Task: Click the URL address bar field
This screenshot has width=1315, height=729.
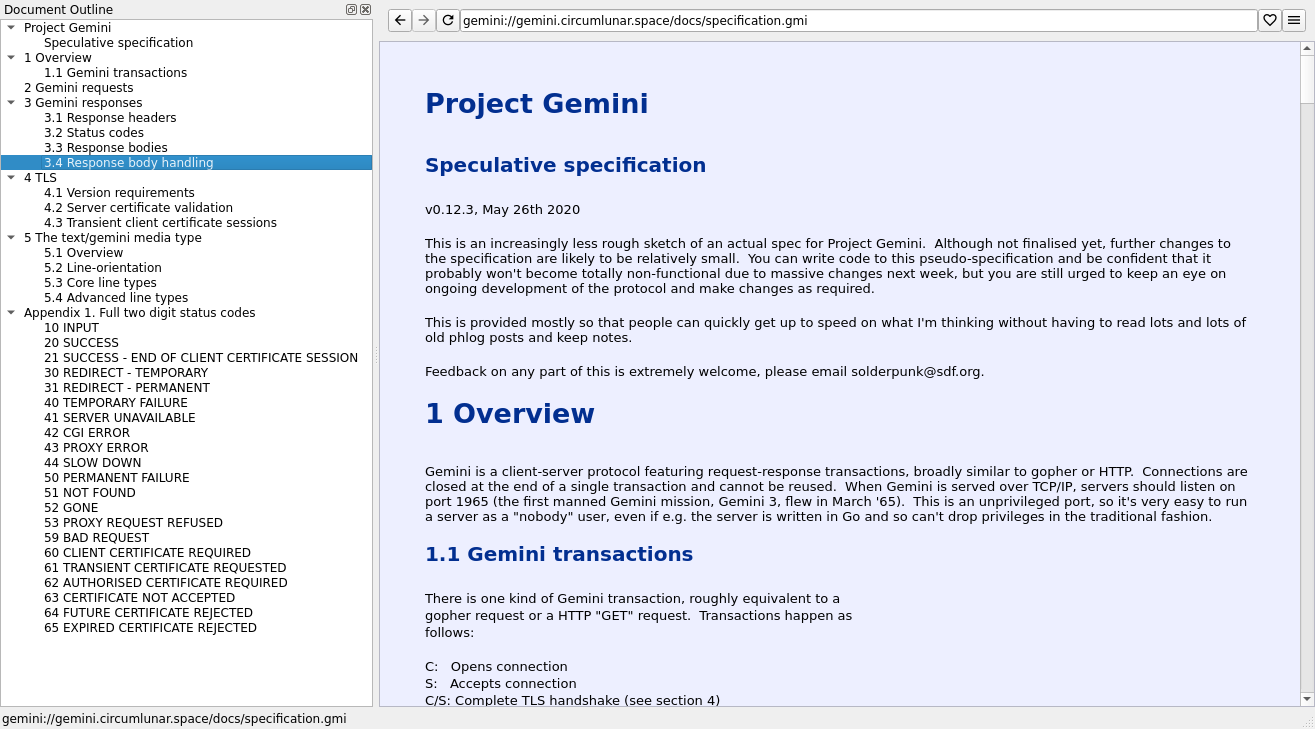Action: coord(858,20)
